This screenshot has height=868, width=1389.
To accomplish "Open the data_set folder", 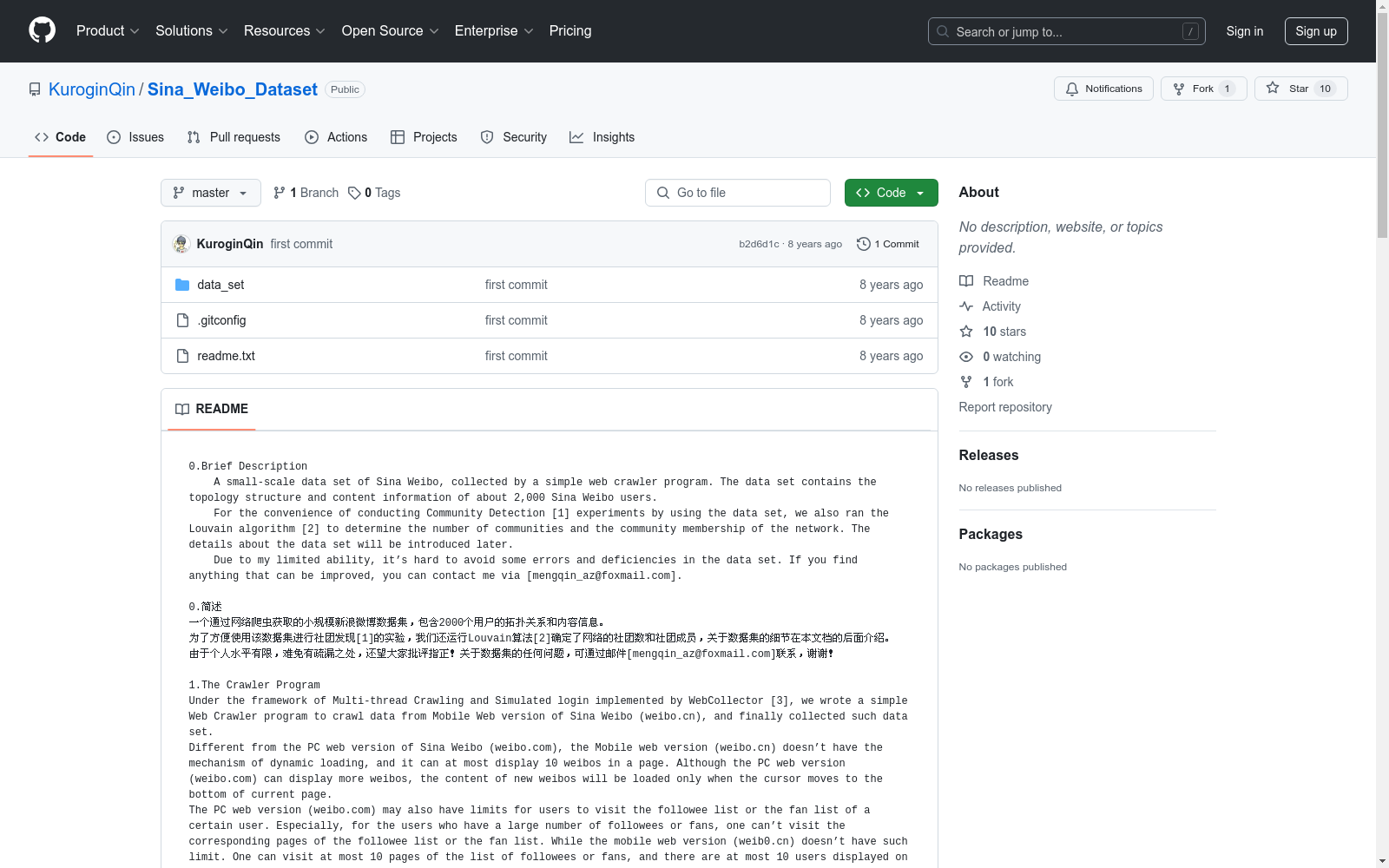I will click(221, 285).
